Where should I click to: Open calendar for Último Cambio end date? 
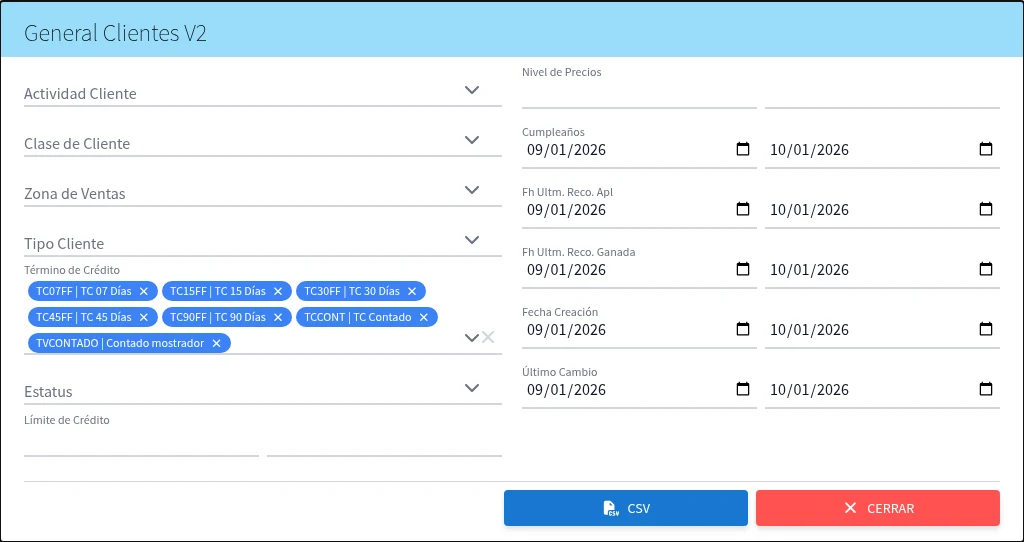click(985, 389)
